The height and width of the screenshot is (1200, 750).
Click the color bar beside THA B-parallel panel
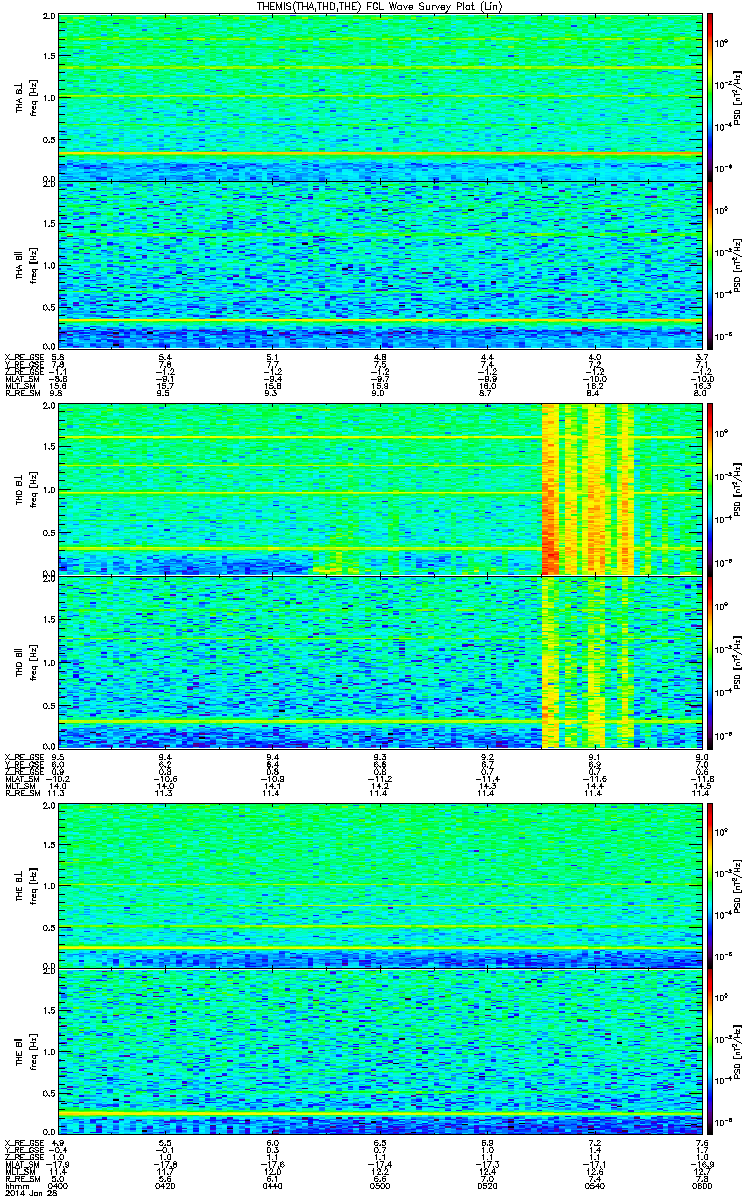click(711, 265)
